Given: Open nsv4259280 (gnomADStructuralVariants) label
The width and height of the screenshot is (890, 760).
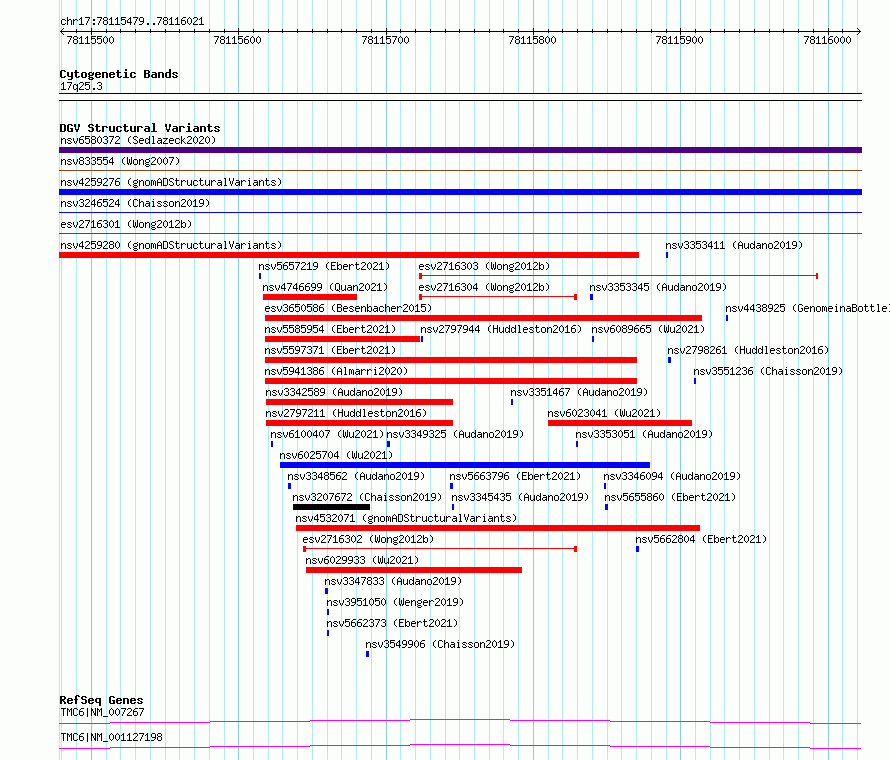Looking at the screenshot, I should [171, 245].
